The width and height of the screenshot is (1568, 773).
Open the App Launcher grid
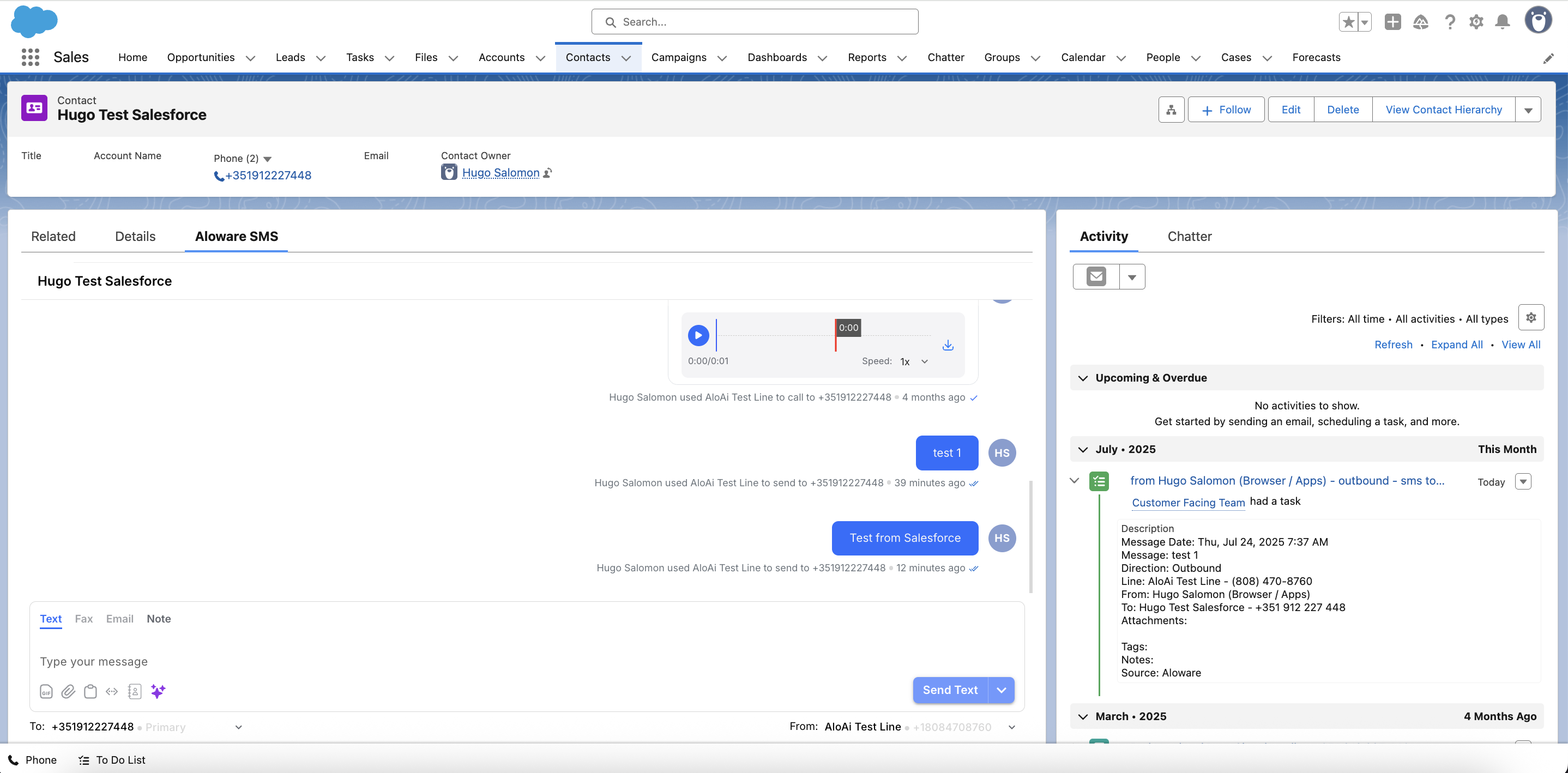click(x=31, y=57)
